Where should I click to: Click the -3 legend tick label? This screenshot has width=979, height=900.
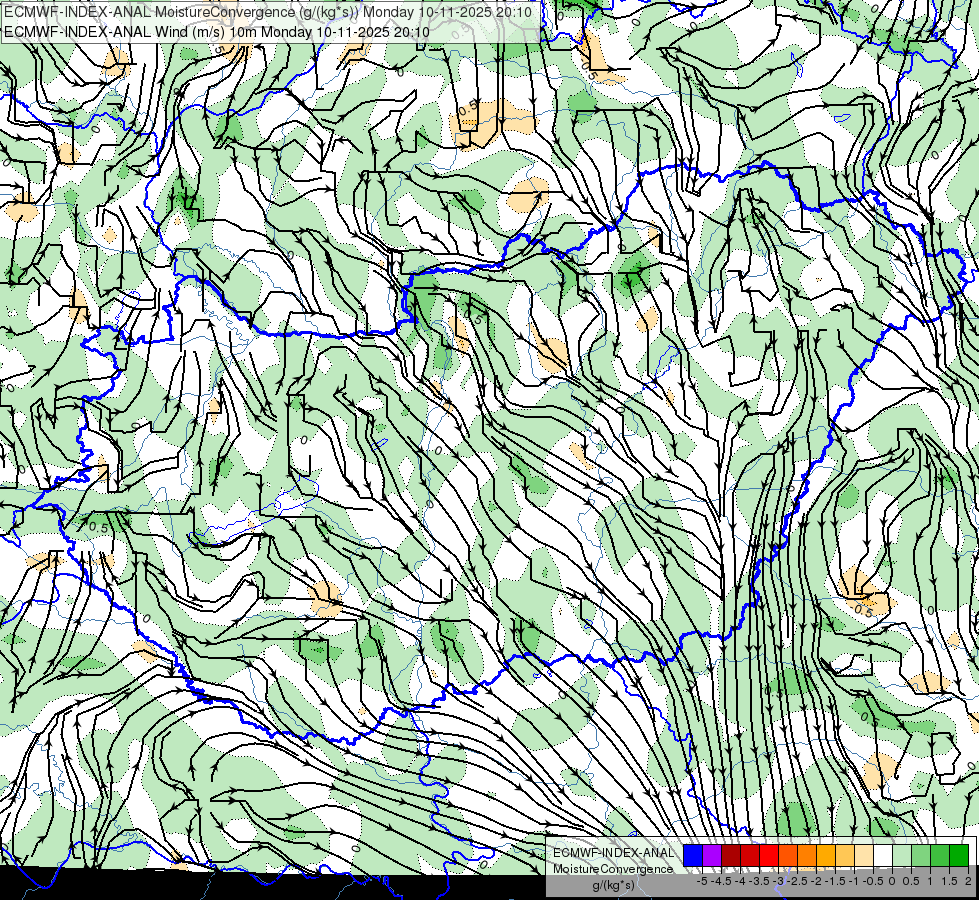tap(779, 881)
